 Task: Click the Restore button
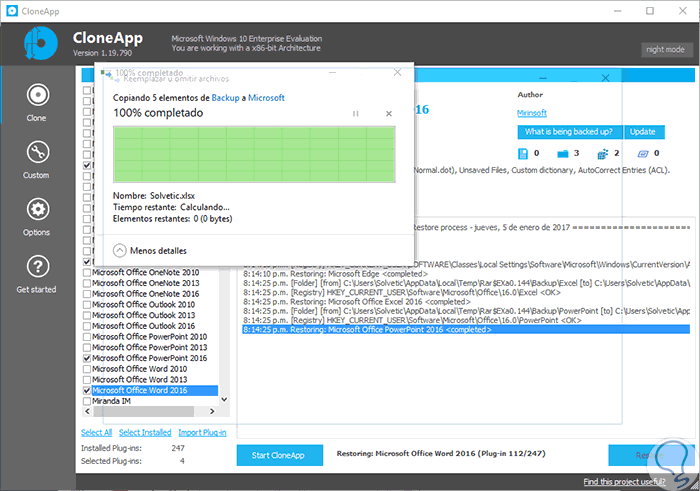651,455
